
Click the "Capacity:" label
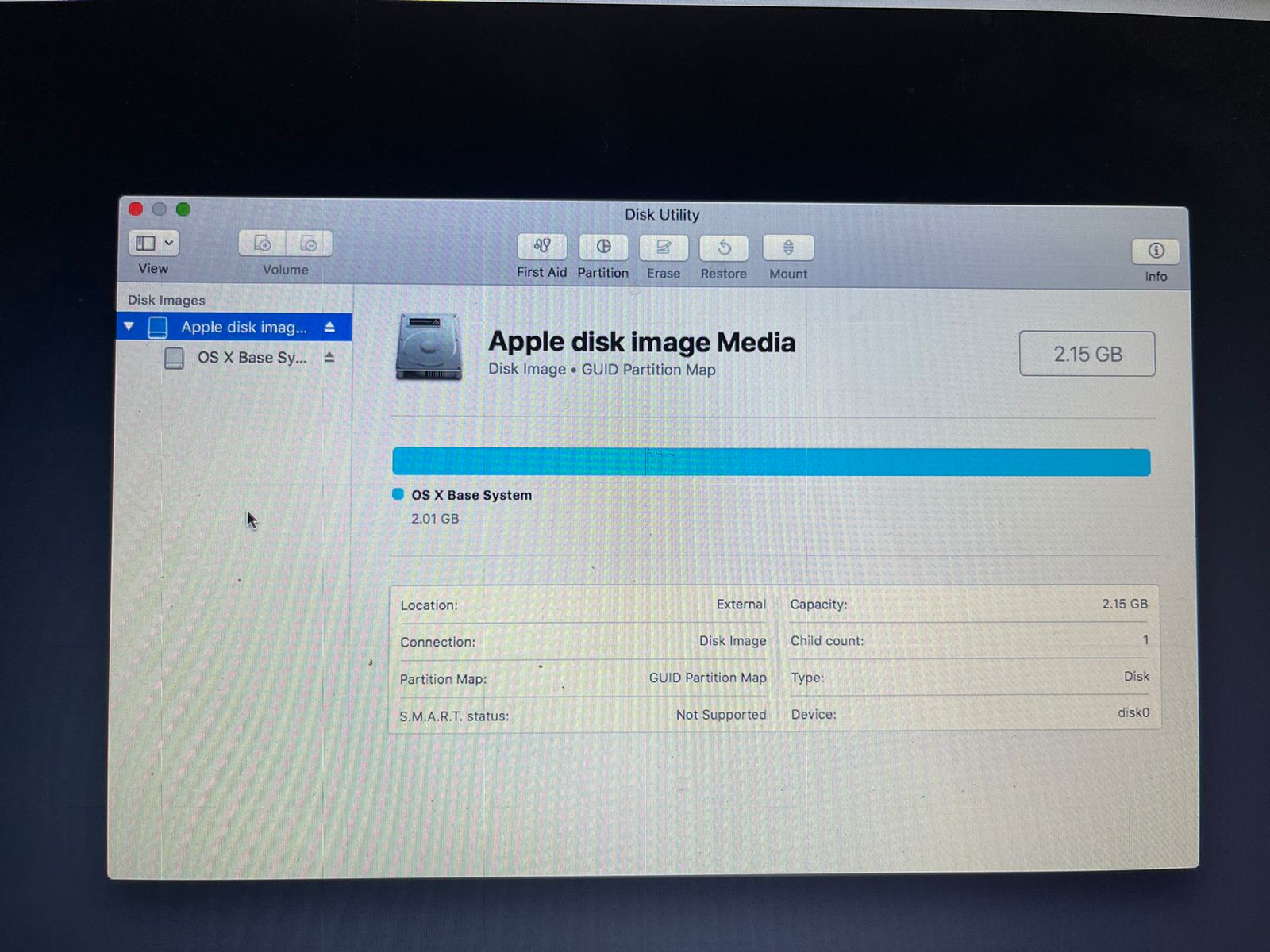click(819, 605)
